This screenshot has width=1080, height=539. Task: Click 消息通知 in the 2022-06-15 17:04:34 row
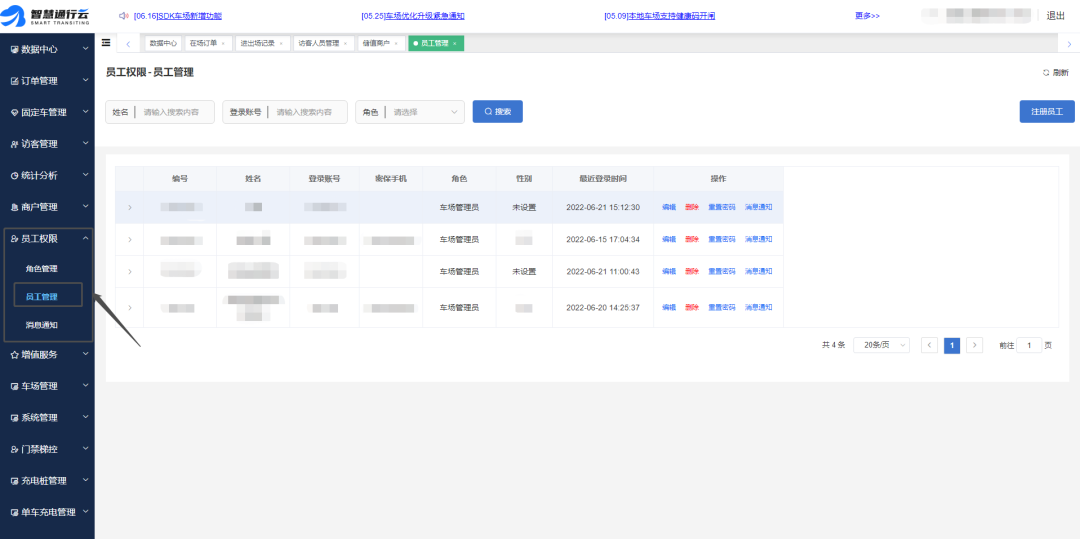point(758,240)
